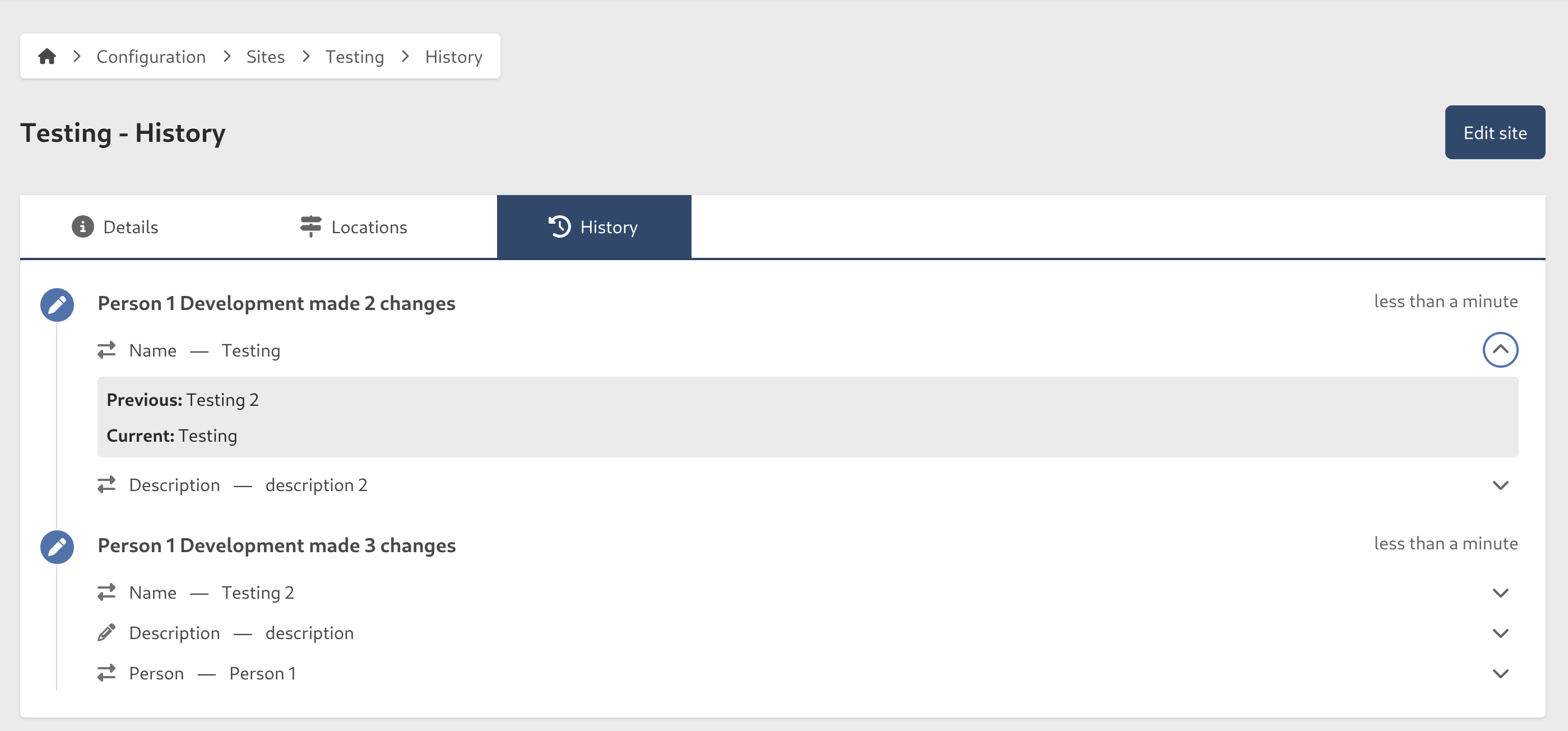
Task: Expand the Description — description 2 change
Action: (x=1500, y=485)
